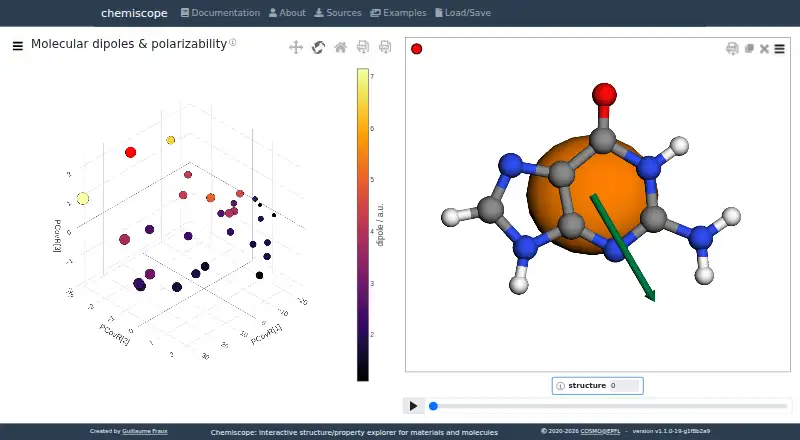Open COSMO@EPFL footer link

coord(601,431)
